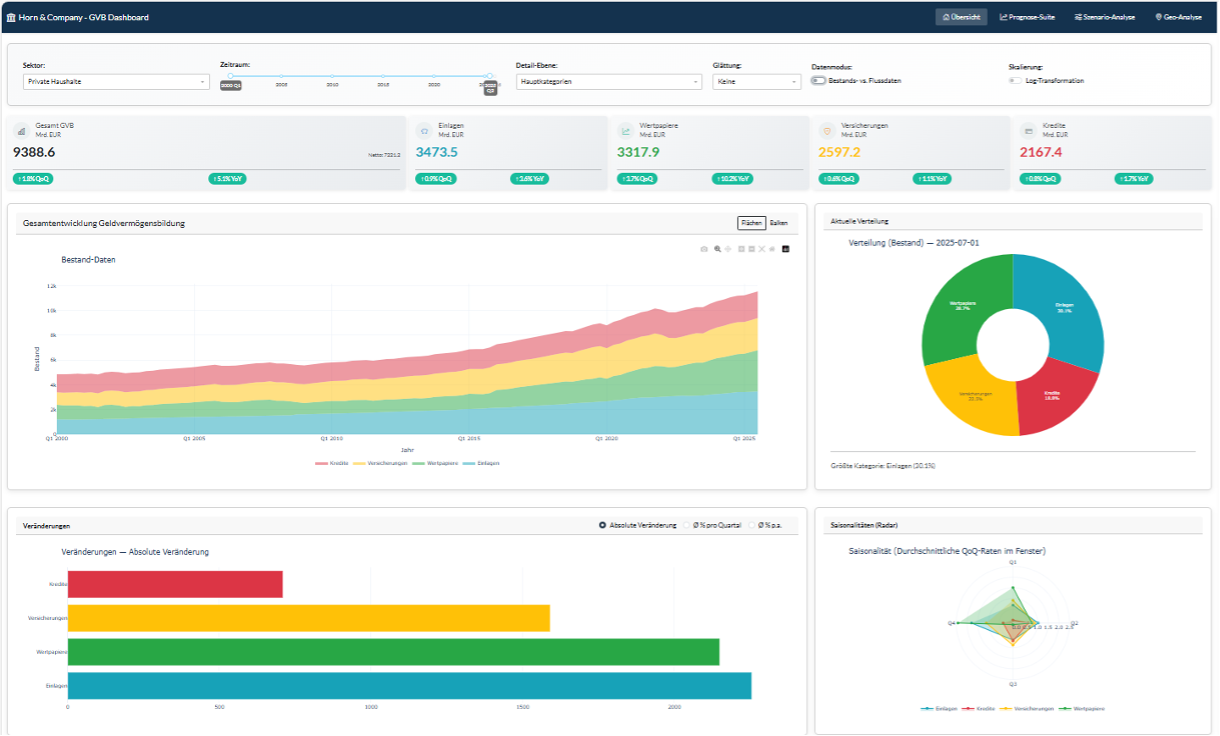Activate the pan tool in chart toolbar

[728, 248]
